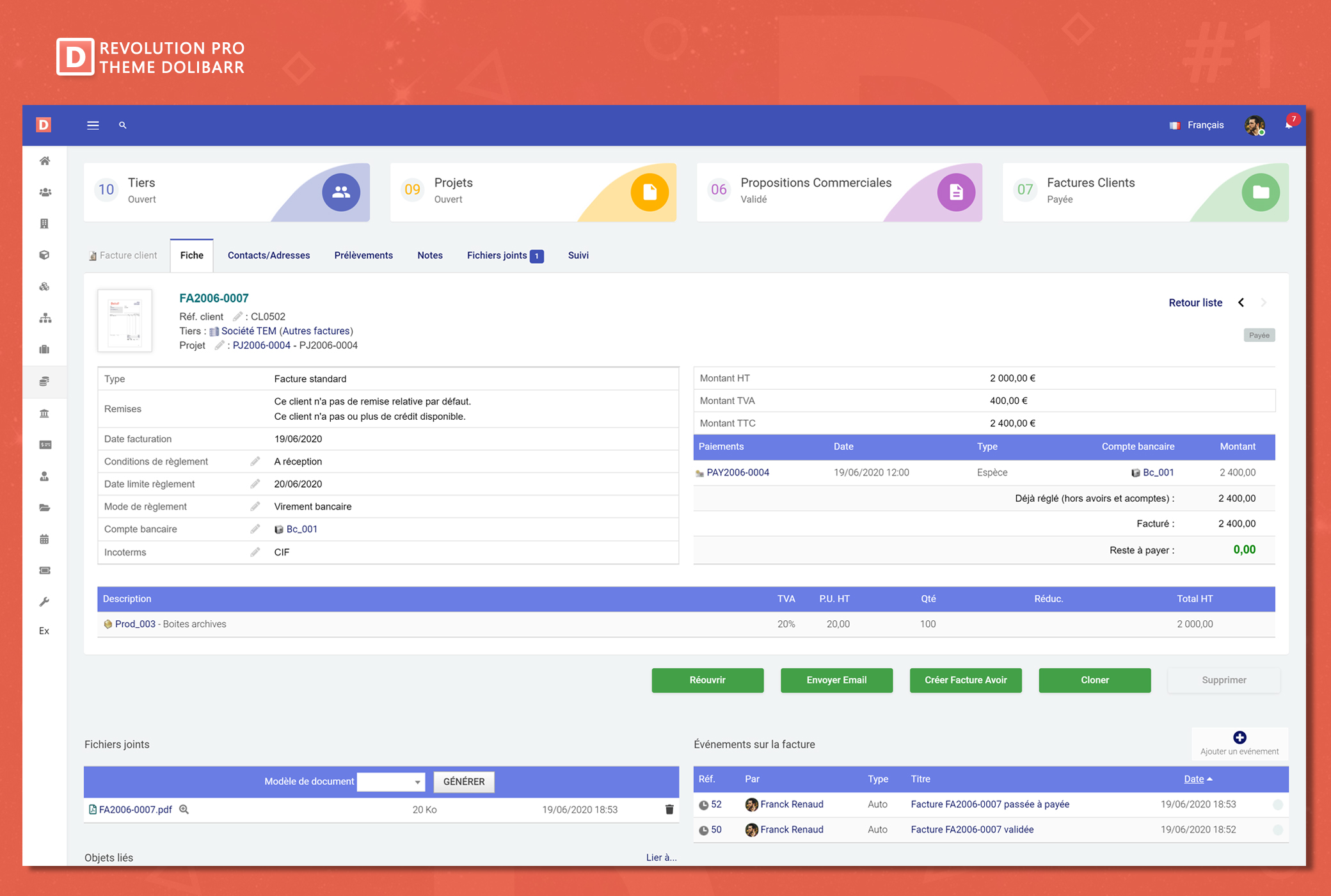Open payment PAY2006-0004 link
The width and height of the screenshot is (1331, 896).
point(738,472)
